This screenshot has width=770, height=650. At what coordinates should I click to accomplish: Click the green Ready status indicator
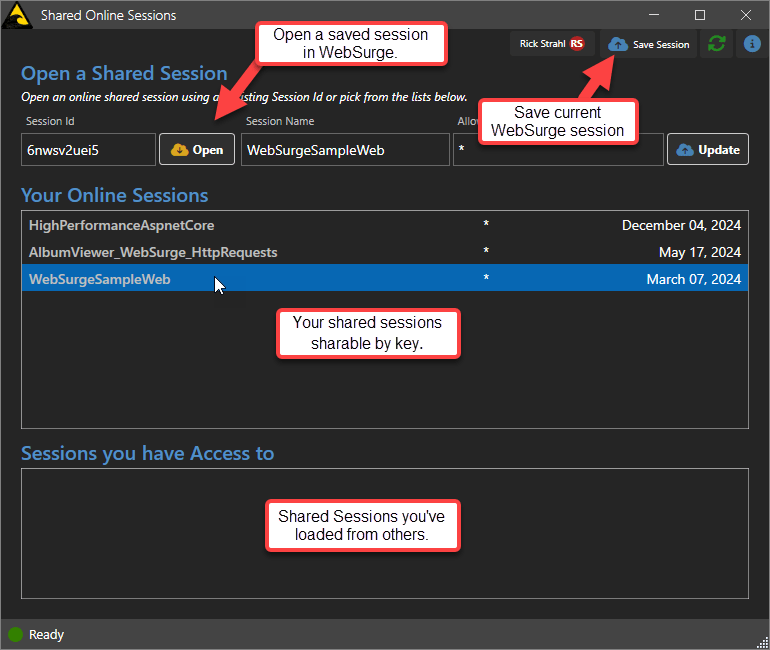(x=16, y=634)
